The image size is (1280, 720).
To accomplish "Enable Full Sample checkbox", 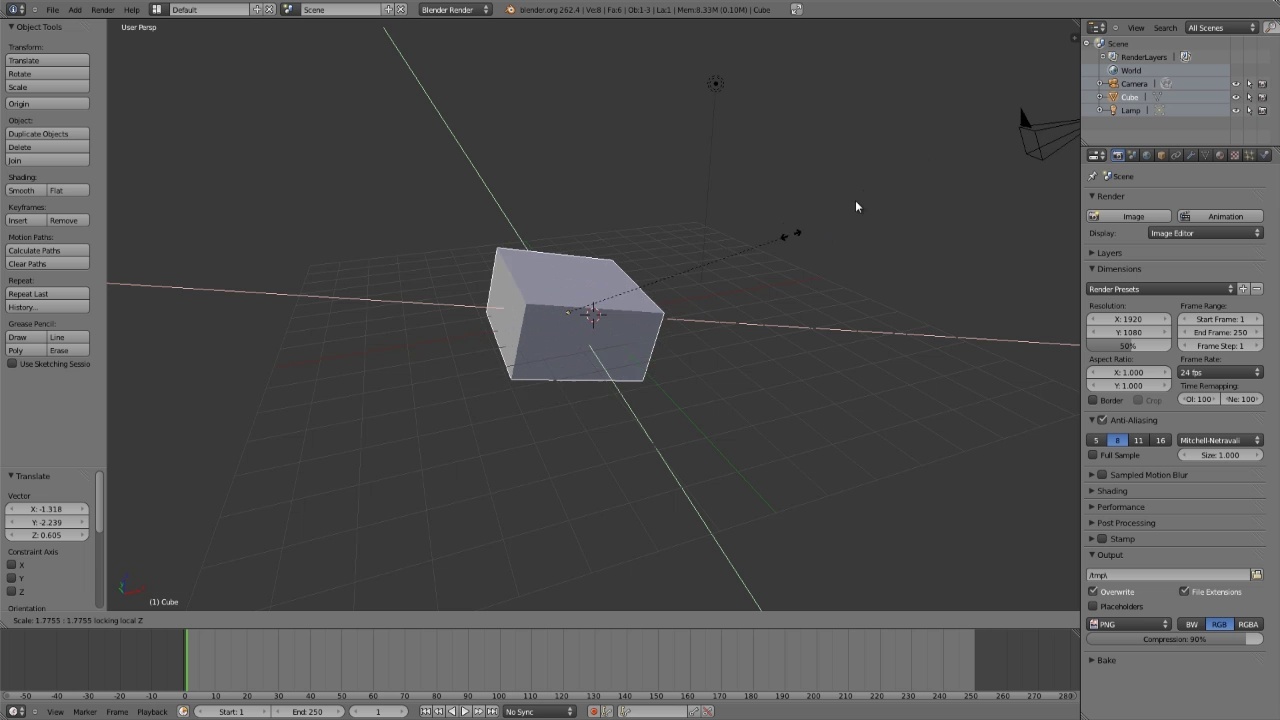I will tap(1093, 455).
